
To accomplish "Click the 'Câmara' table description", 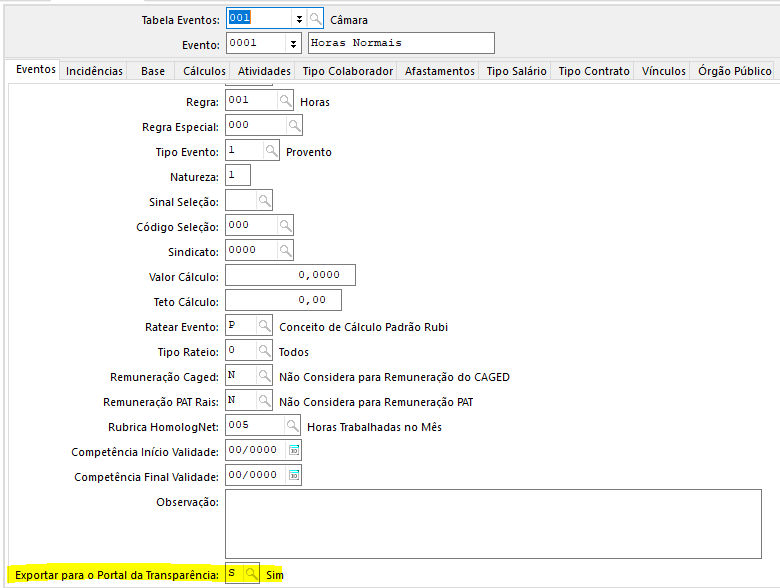I will [x=349, y=20].
